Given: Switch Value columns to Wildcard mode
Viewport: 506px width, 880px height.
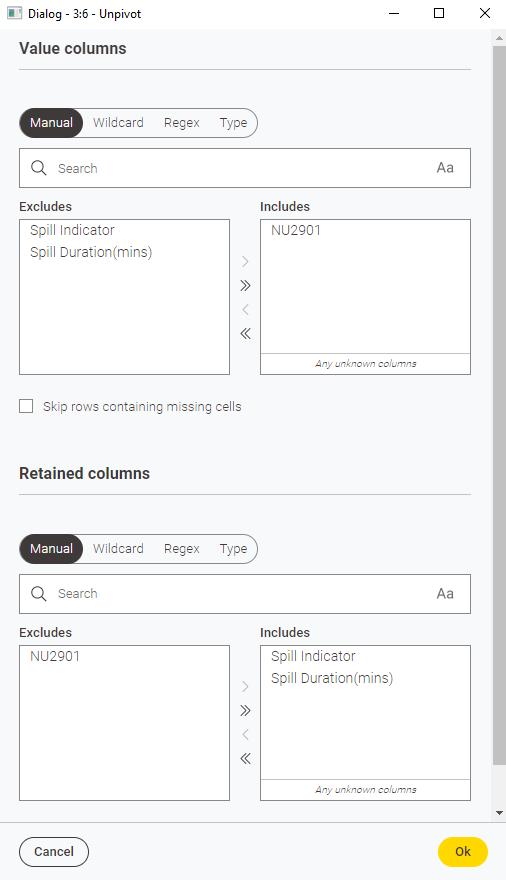Looking at the screenshot, I should 118,123.
